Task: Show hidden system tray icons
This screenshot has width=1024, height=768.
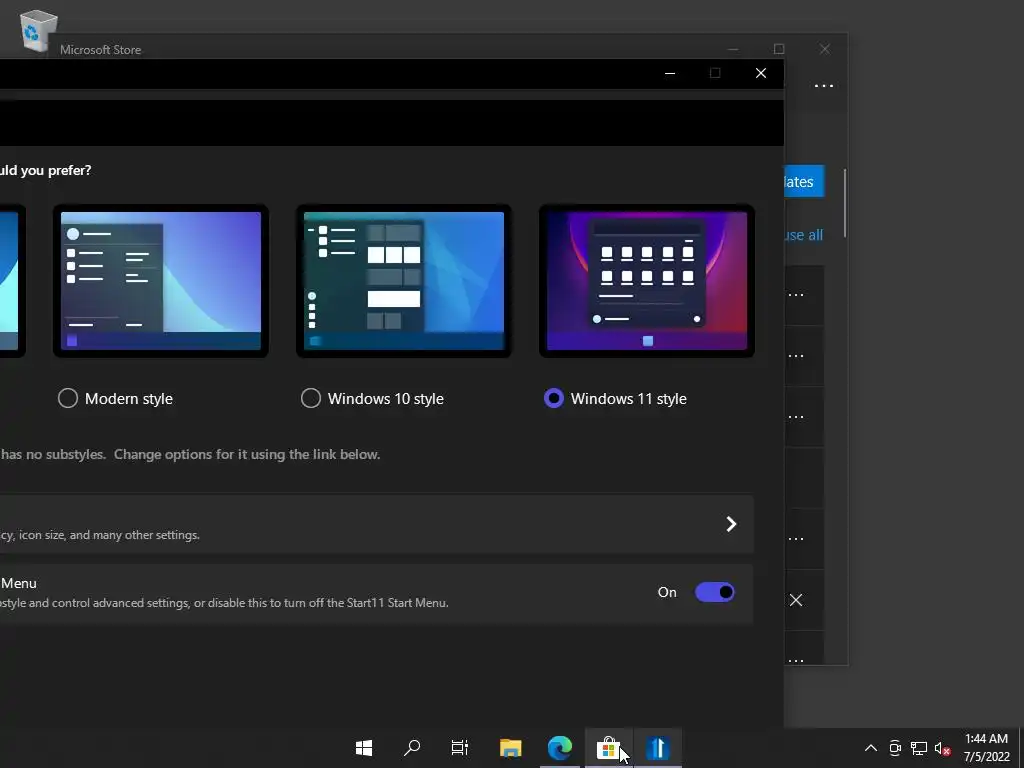Action: point(871,748)
